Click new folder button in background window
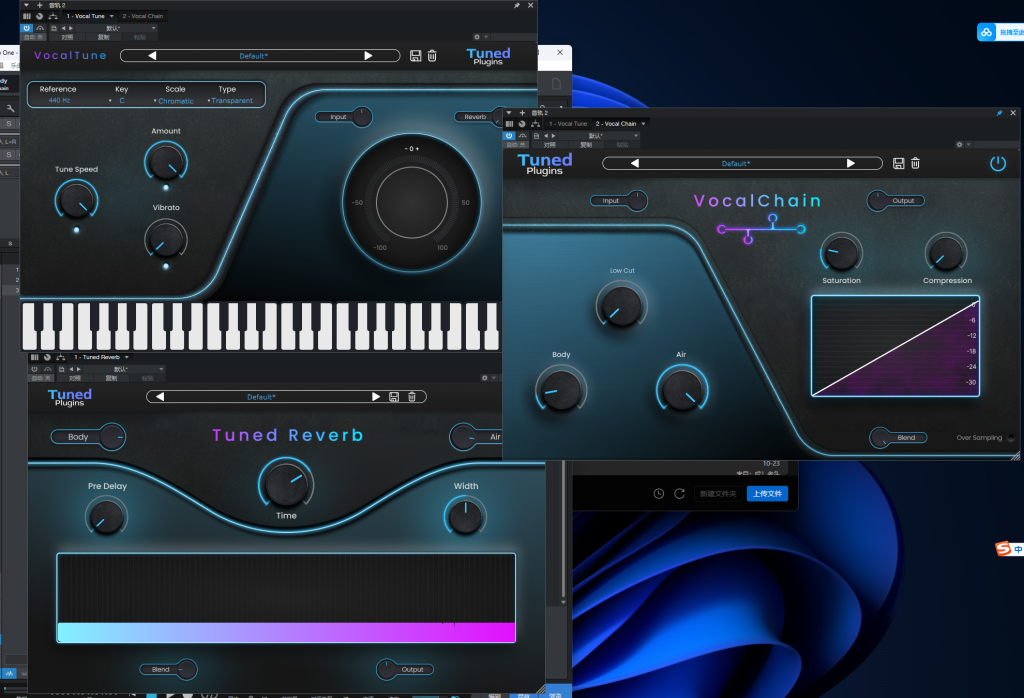1024x698 pixels. (x=718, y=494)
